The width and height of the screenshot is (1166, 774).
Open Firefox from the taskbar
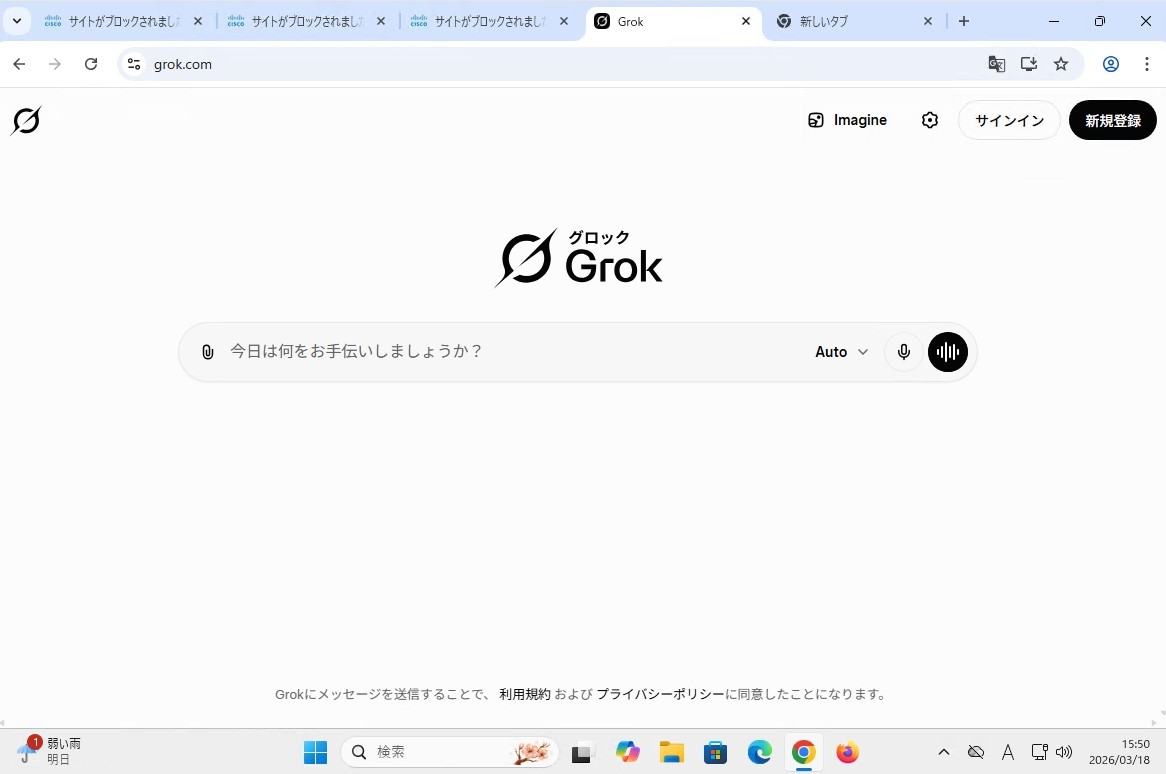click(847, 752)
